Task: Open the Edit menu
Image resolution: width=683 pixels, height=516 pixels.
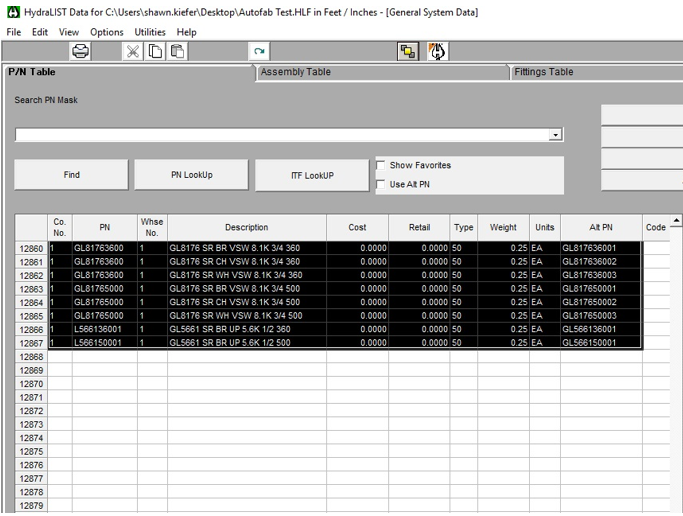Action: click(40, 32)
